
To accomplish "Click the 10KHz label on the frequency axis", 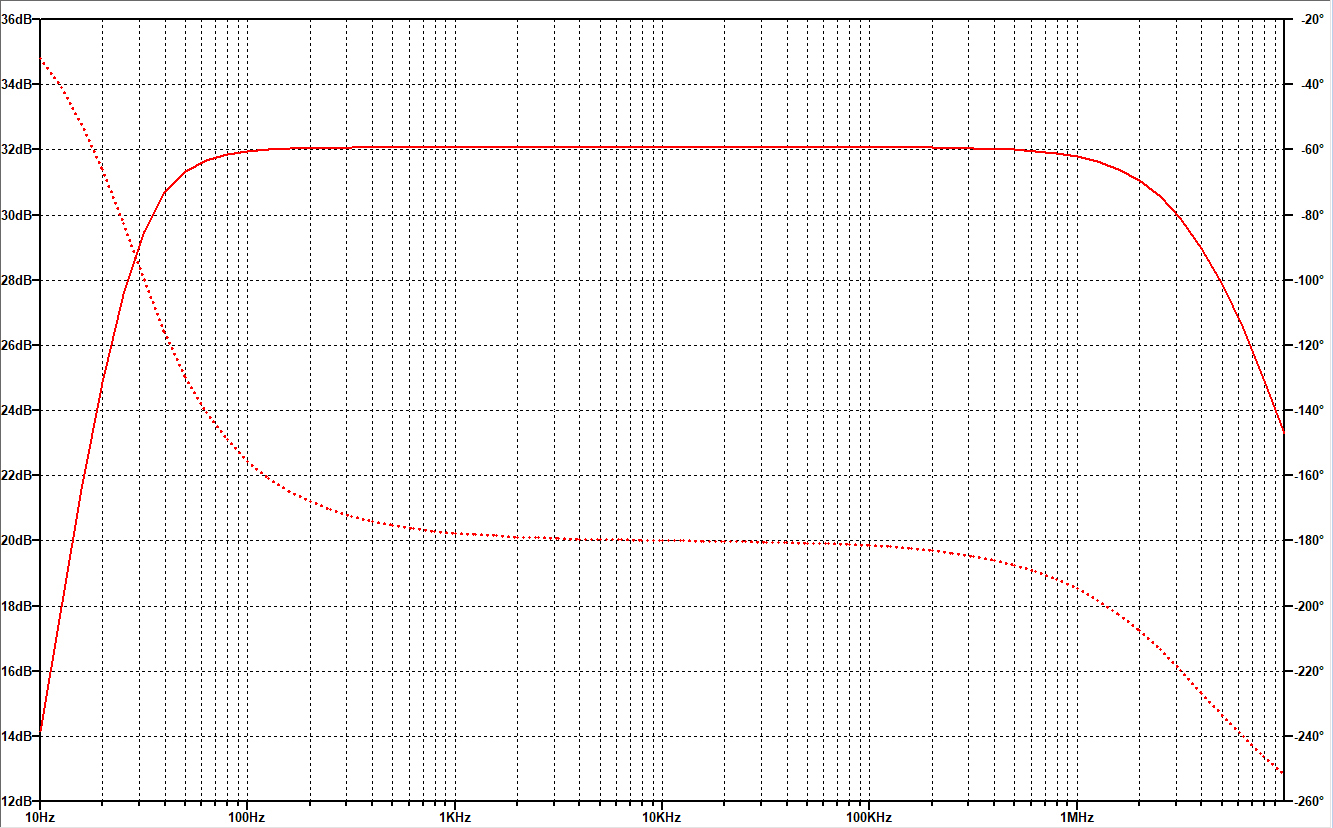I will (x=661, y=818).
